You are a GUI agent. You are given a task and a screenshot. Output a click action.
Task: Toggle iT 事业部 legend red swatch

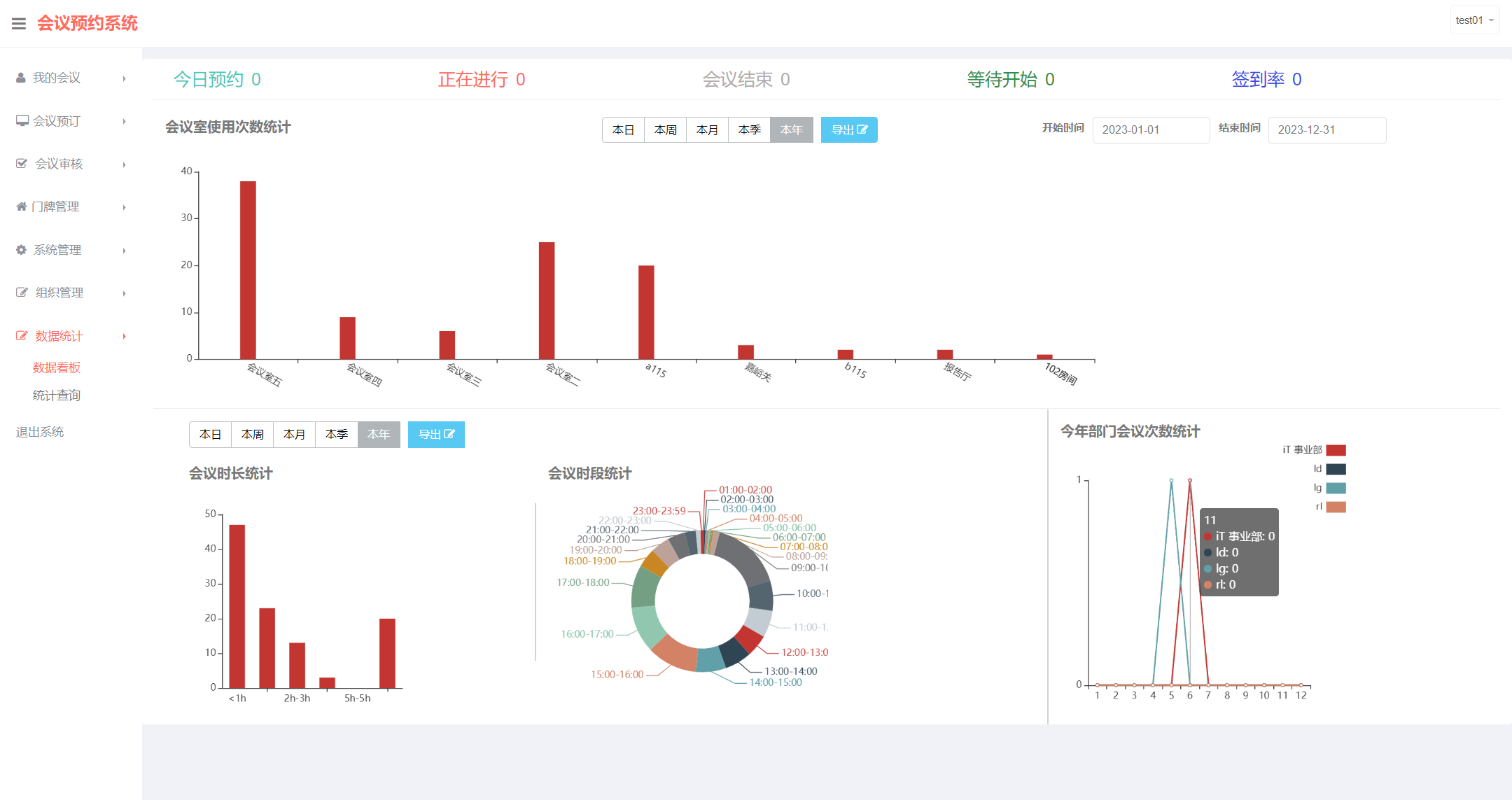[x=1336, y=450]
